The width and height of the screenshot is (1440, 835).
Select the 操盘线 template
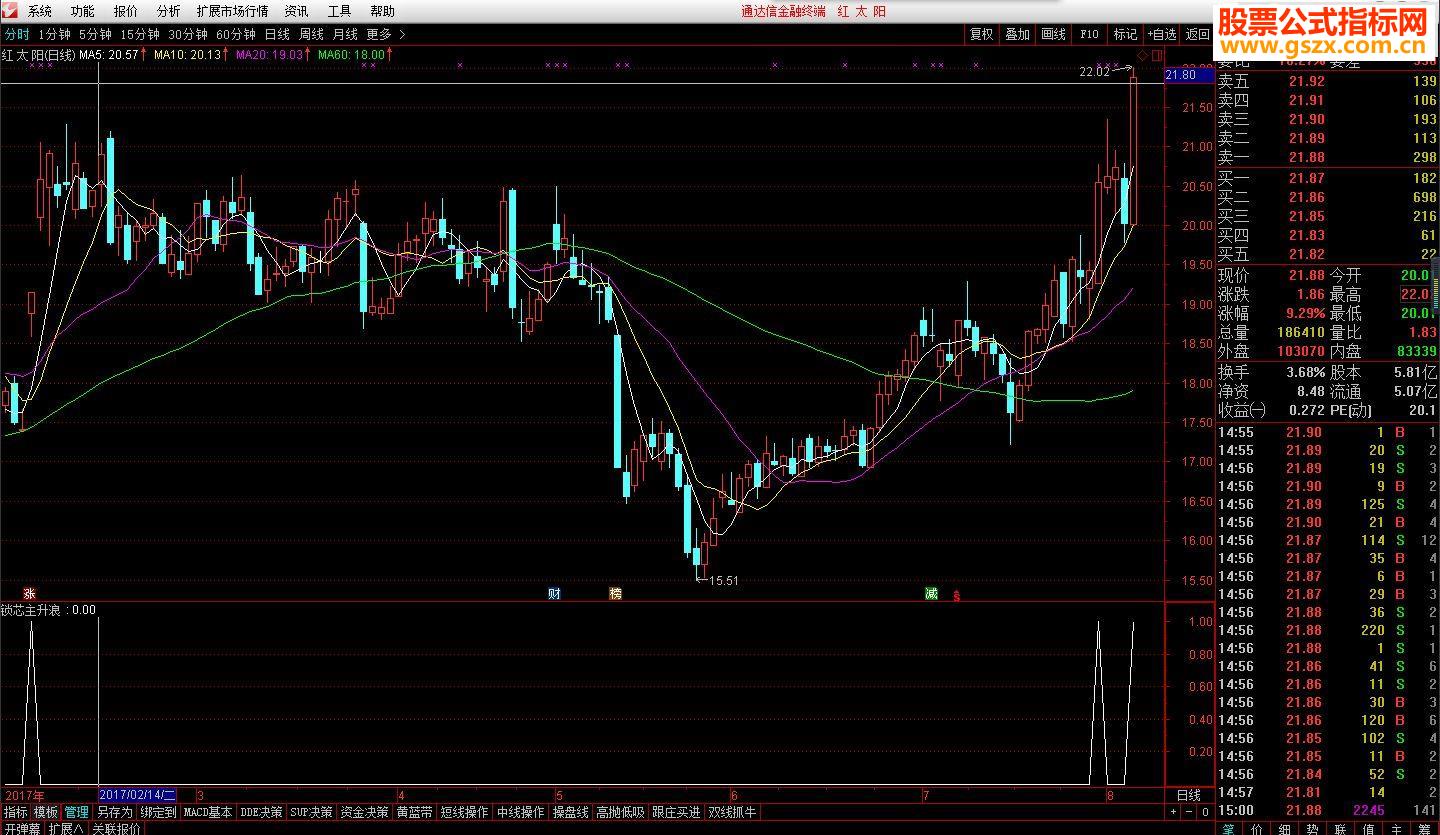[x=570, y=812]
